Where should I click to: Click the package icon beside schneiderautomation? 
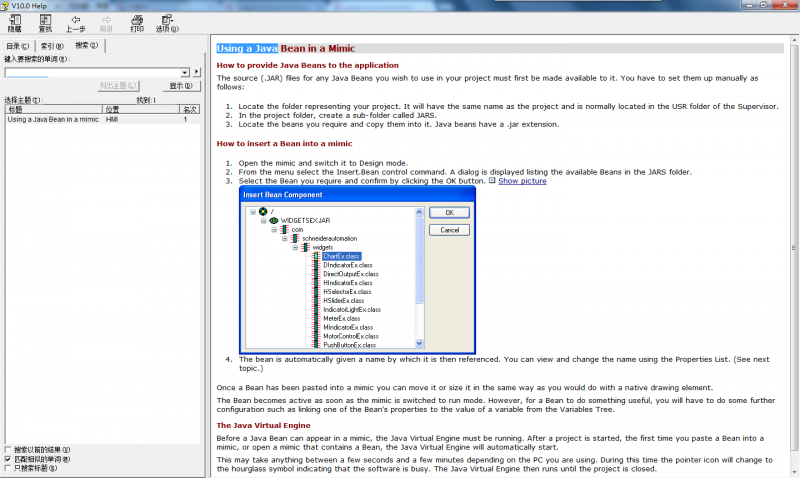pos(295,238)
